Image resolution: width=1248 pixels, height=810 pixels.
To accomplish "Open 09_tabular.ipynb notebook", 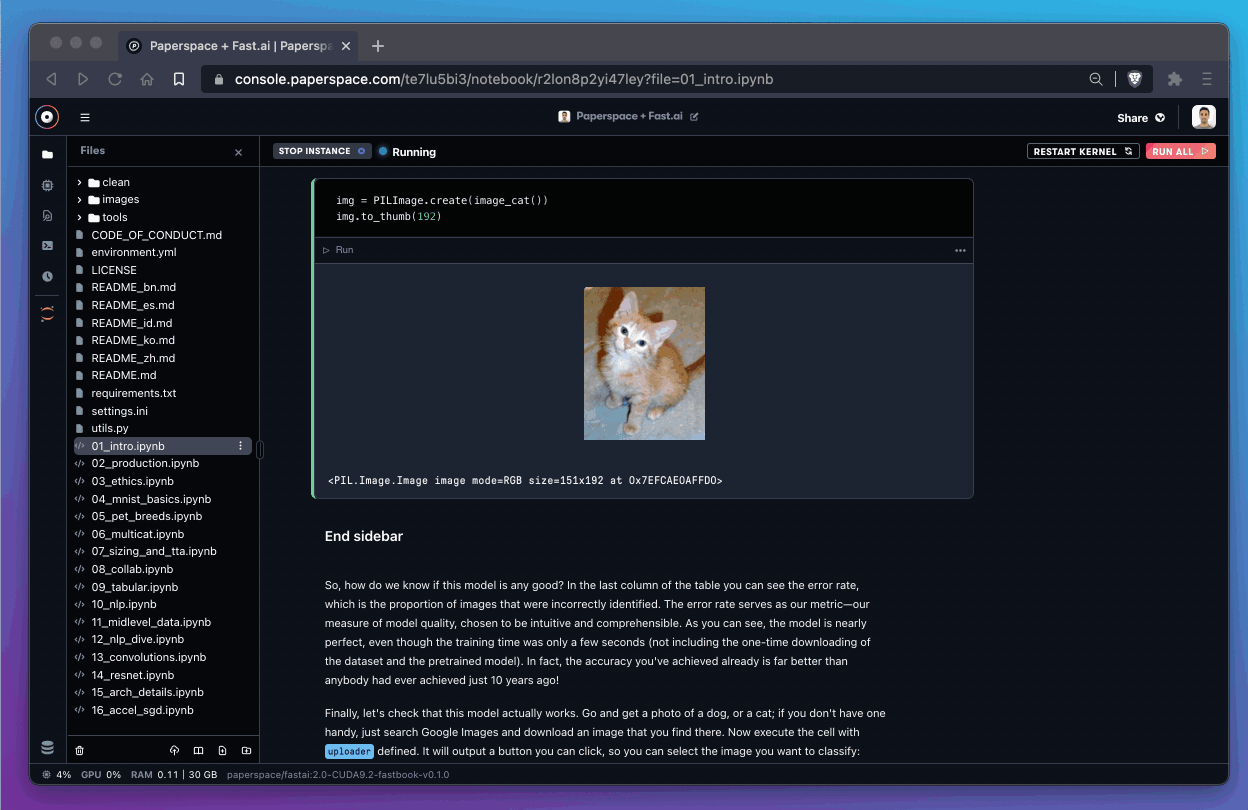I will tap(134, 587).
